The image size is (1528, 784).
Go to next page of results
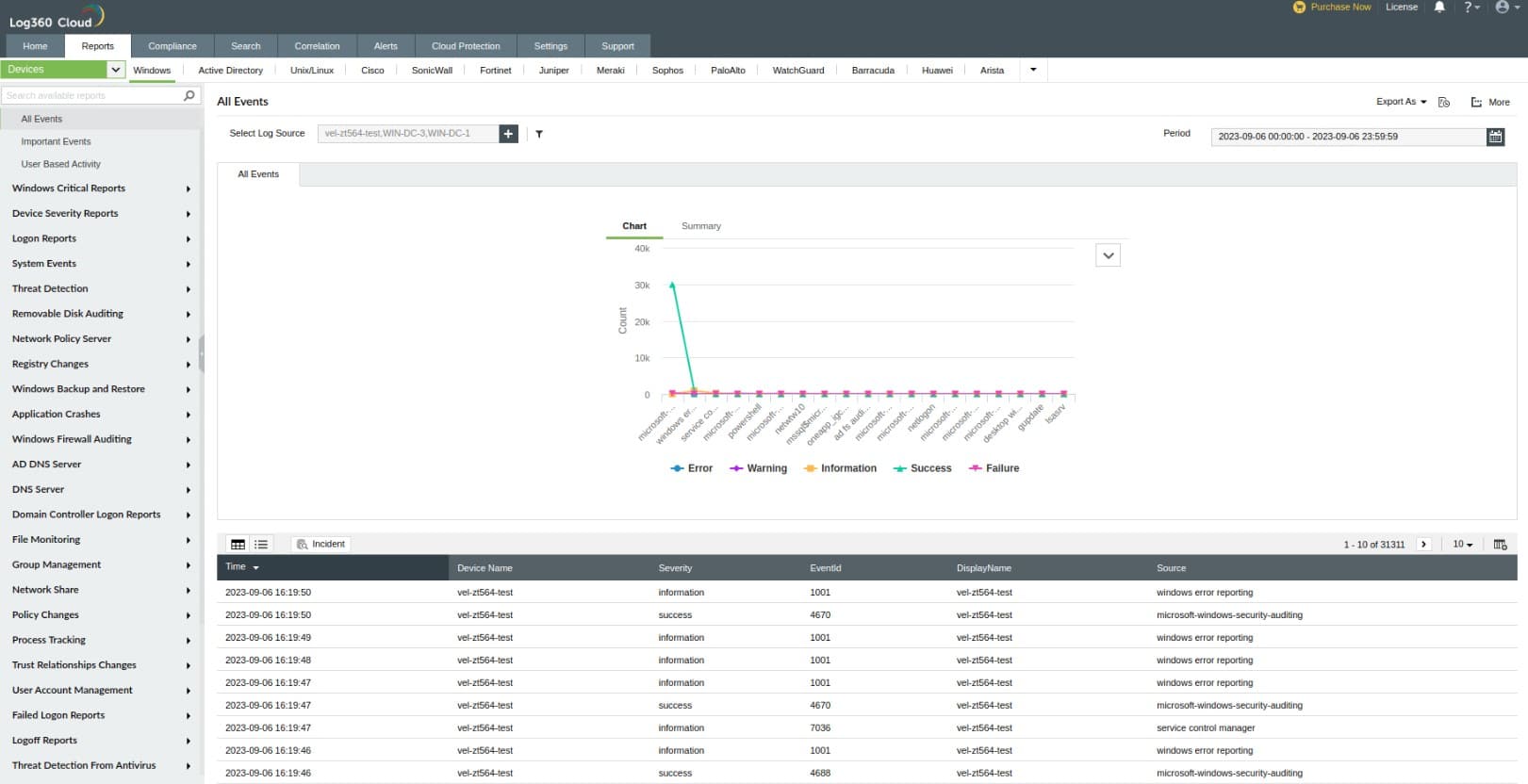1424,545
